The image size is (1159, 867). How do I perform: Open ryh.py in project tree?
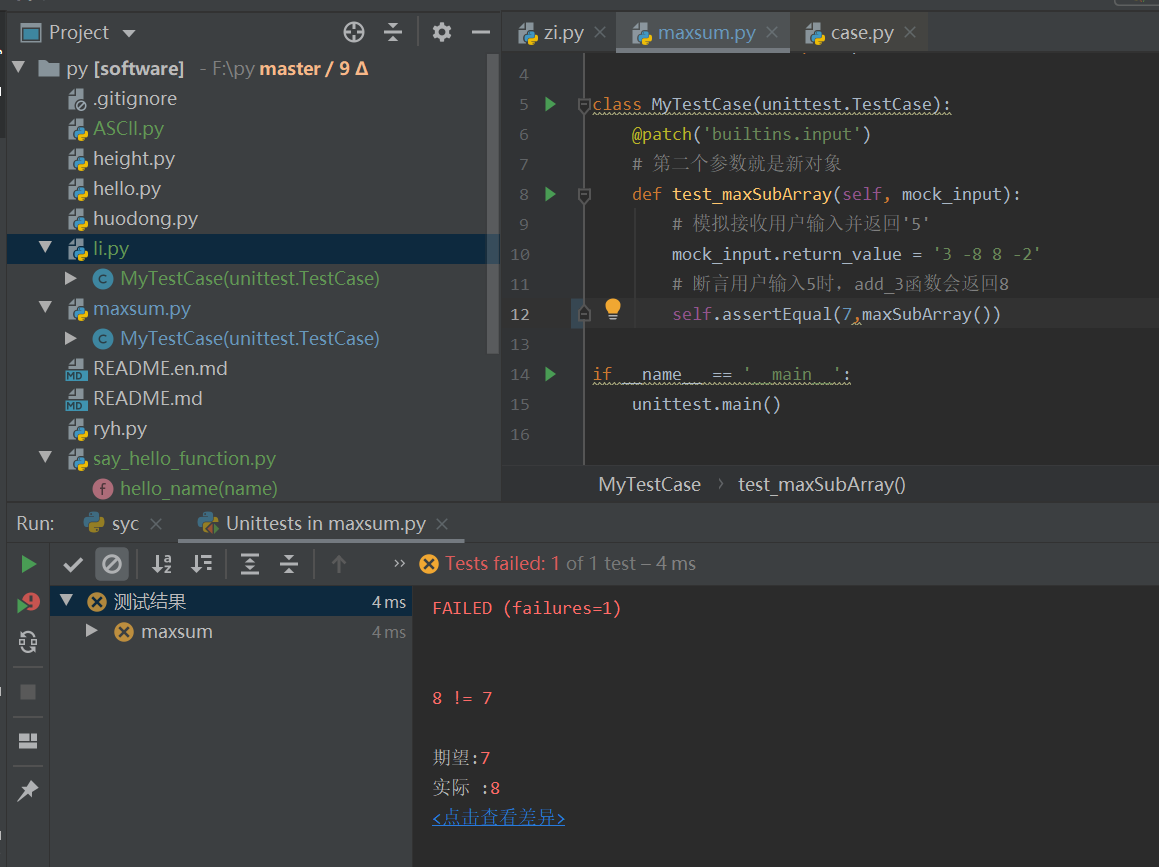click(120, 429)
